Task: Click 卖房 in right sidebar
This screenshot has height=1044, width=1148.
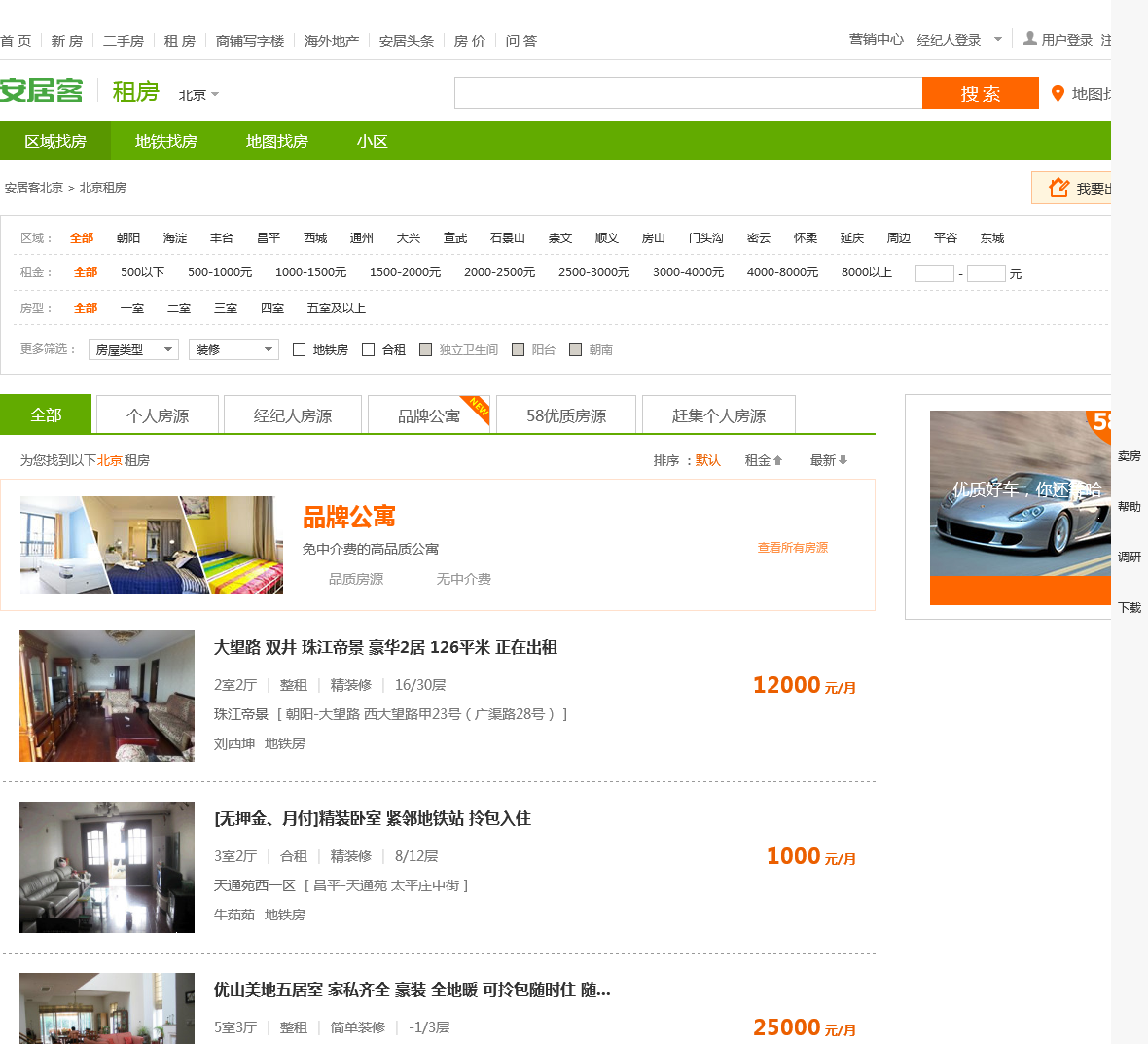Action: pyautogui.click(x=1130, y=456)
